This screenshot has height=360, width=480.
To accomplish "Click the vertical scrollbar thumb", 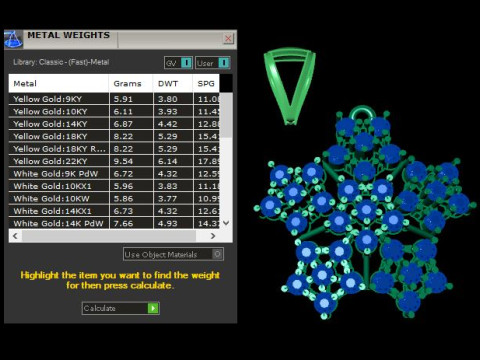I will [x=226, y=115].
